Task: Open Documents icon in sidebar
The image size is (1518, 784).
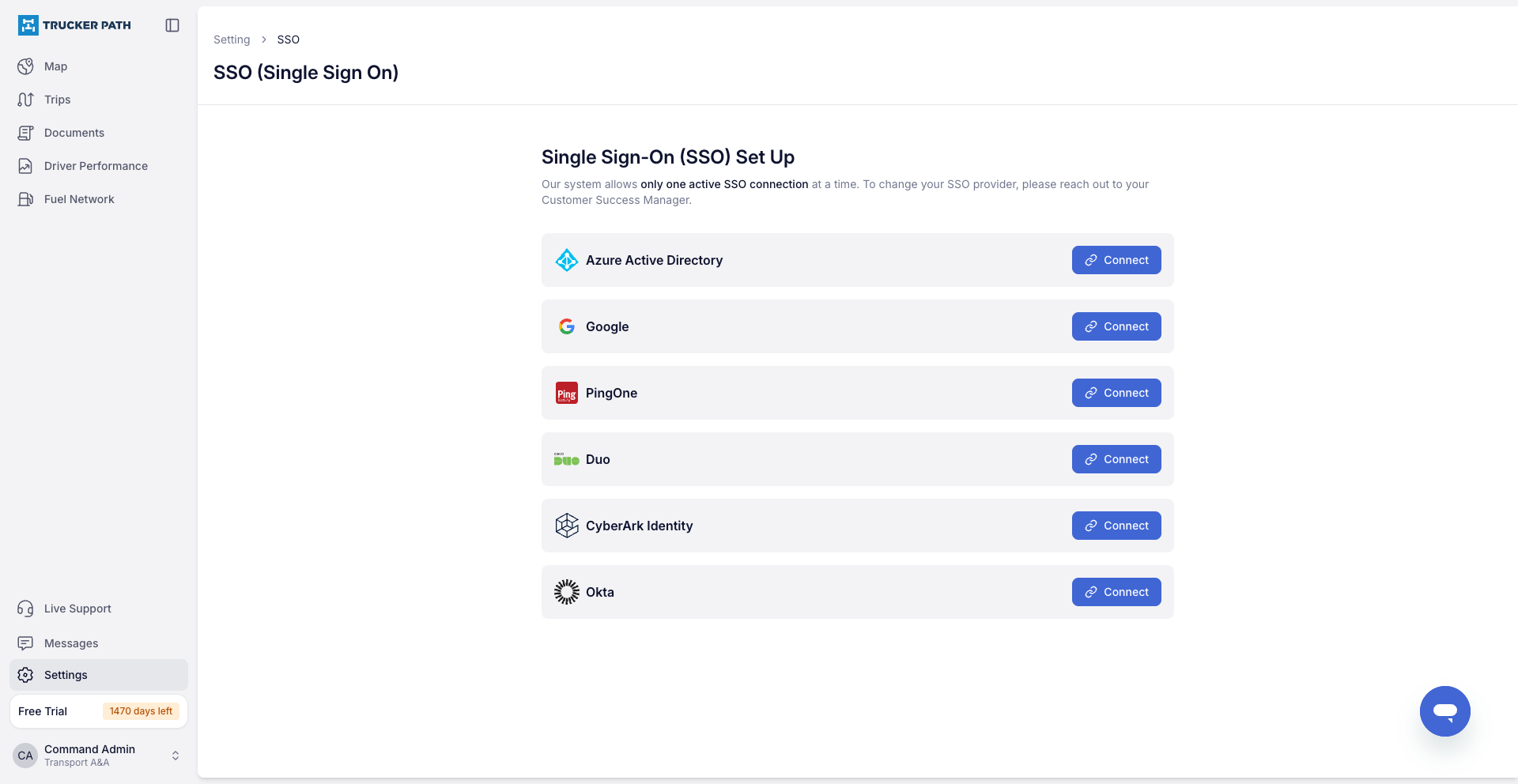Action: click(25, 133)
